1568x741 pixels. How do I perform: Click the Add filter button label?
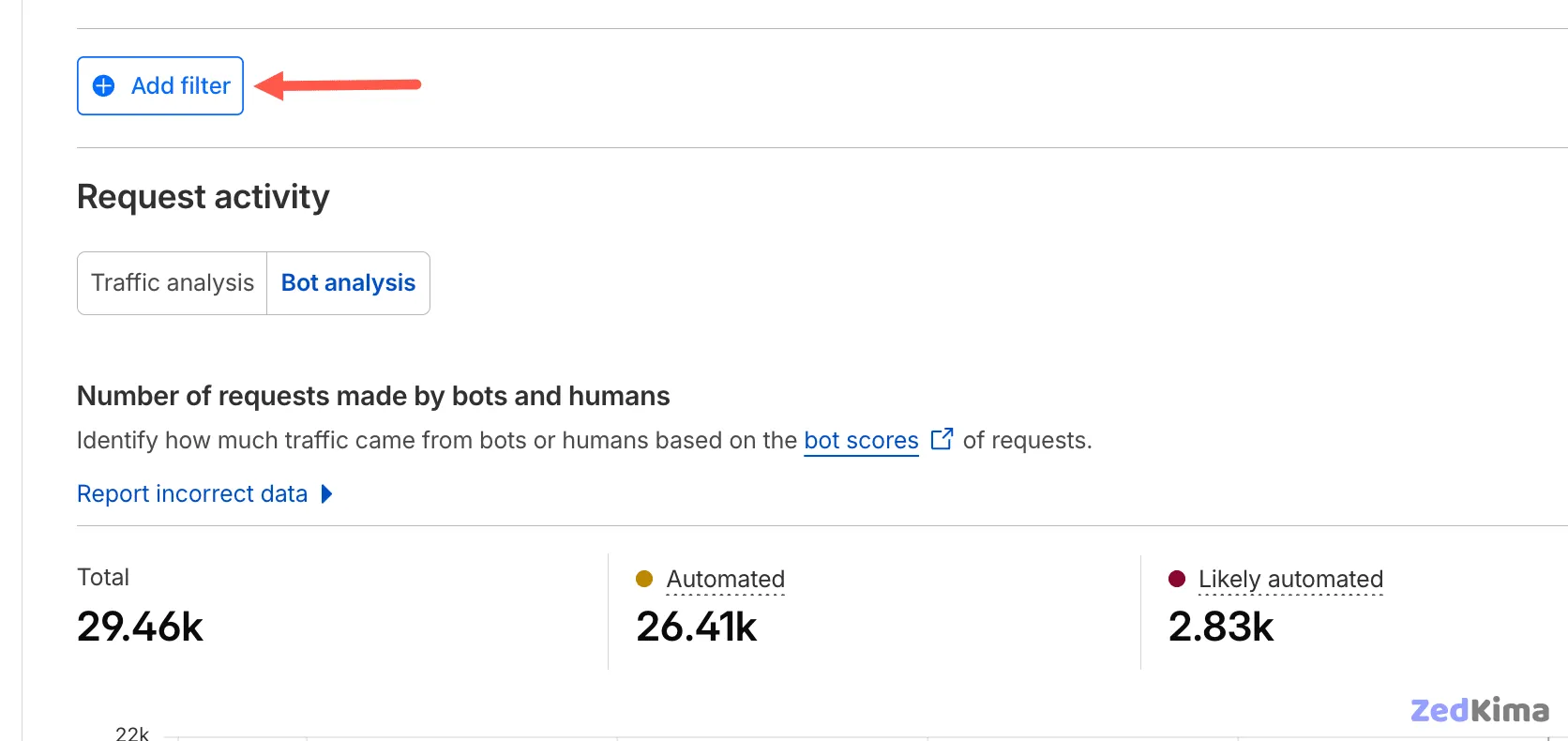(180, 86)
